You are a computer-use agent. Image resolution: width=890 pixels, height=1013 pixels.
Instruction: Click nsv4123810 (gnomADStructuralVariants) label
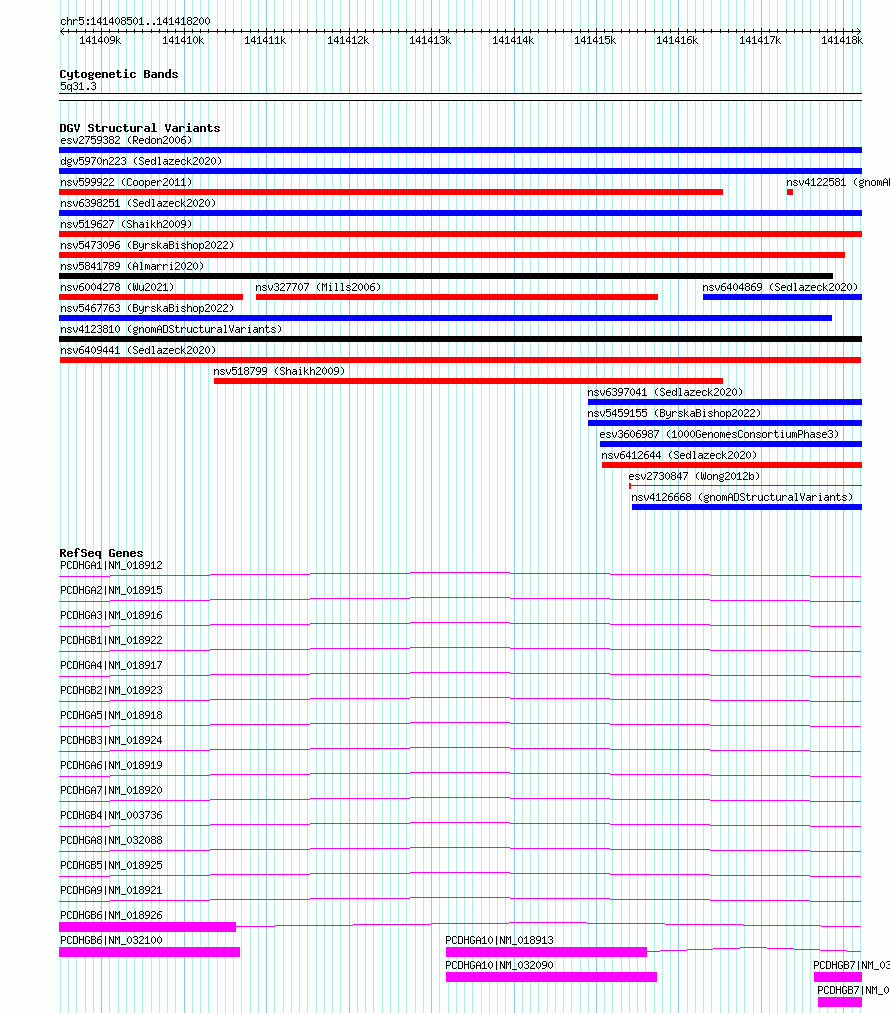pyautogui.click(x=171, y=329)
